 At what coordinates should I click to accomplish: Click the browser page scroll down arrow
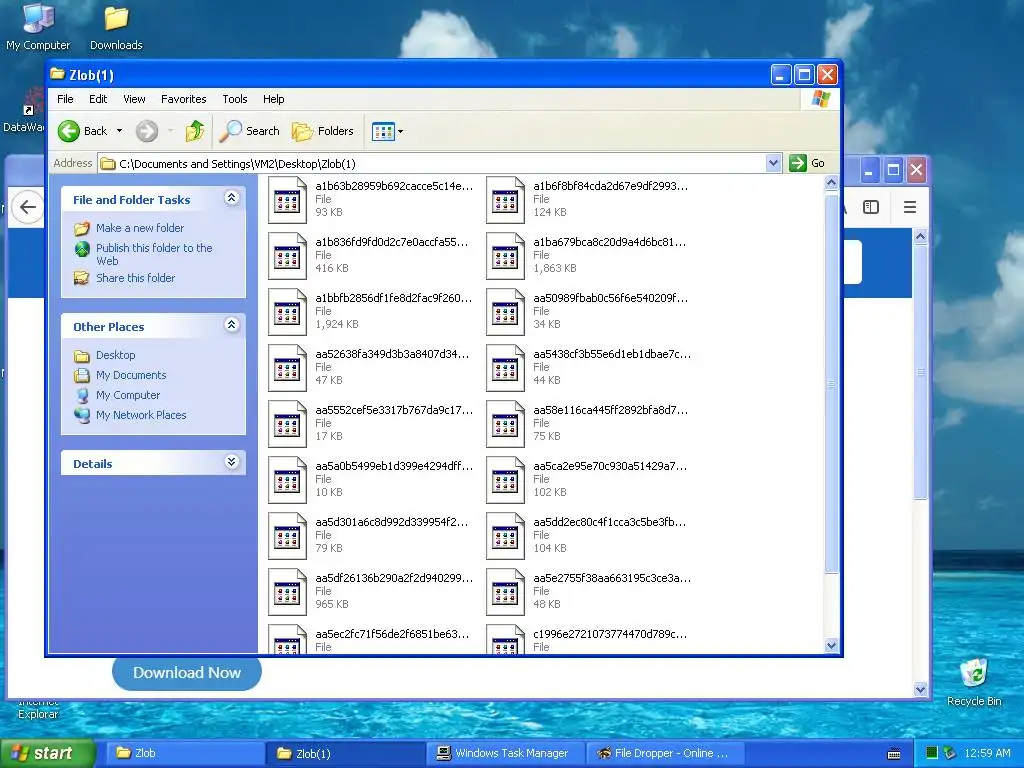(x=920, y=689)
